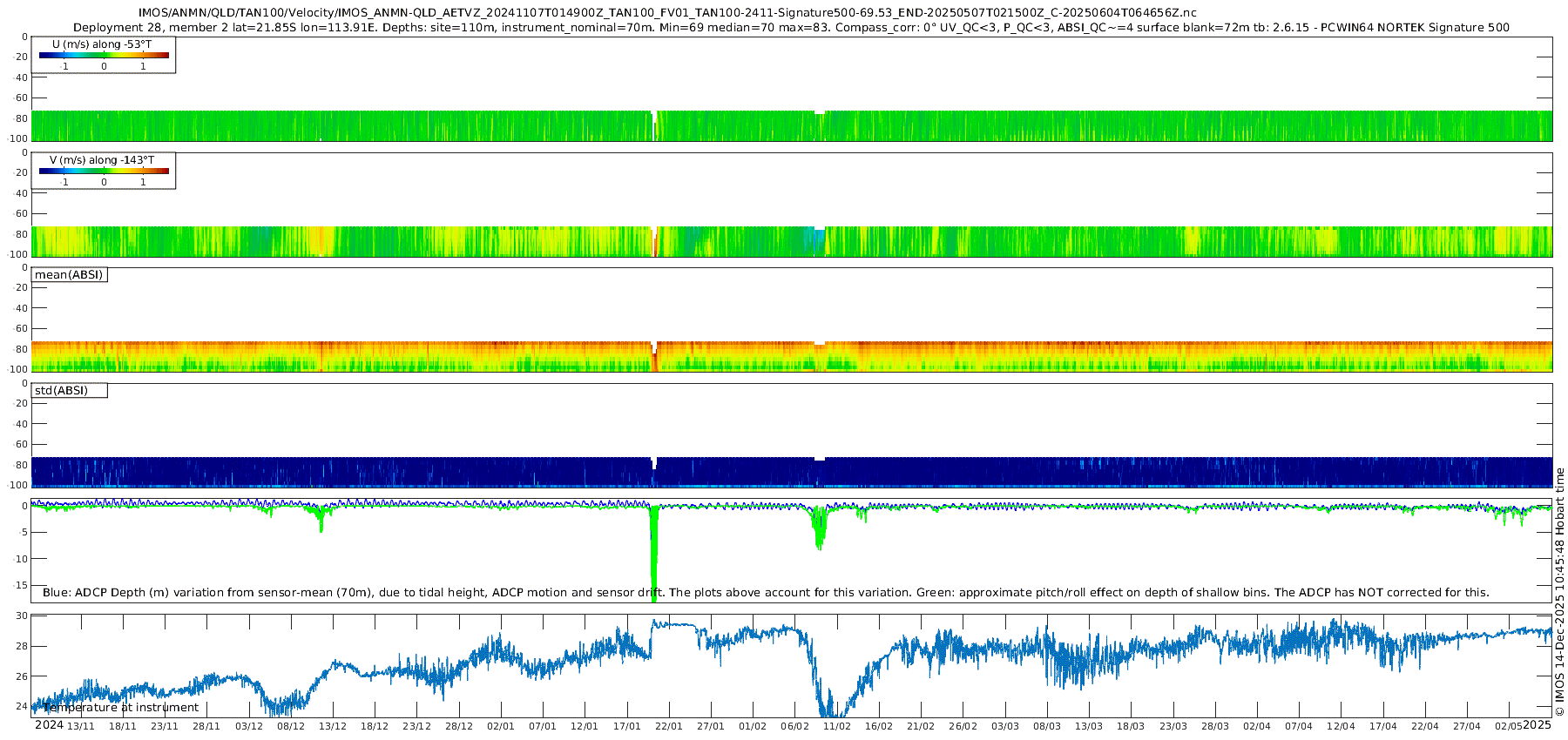Click the 2024 year label on time axis

click(x=49, y=725)
